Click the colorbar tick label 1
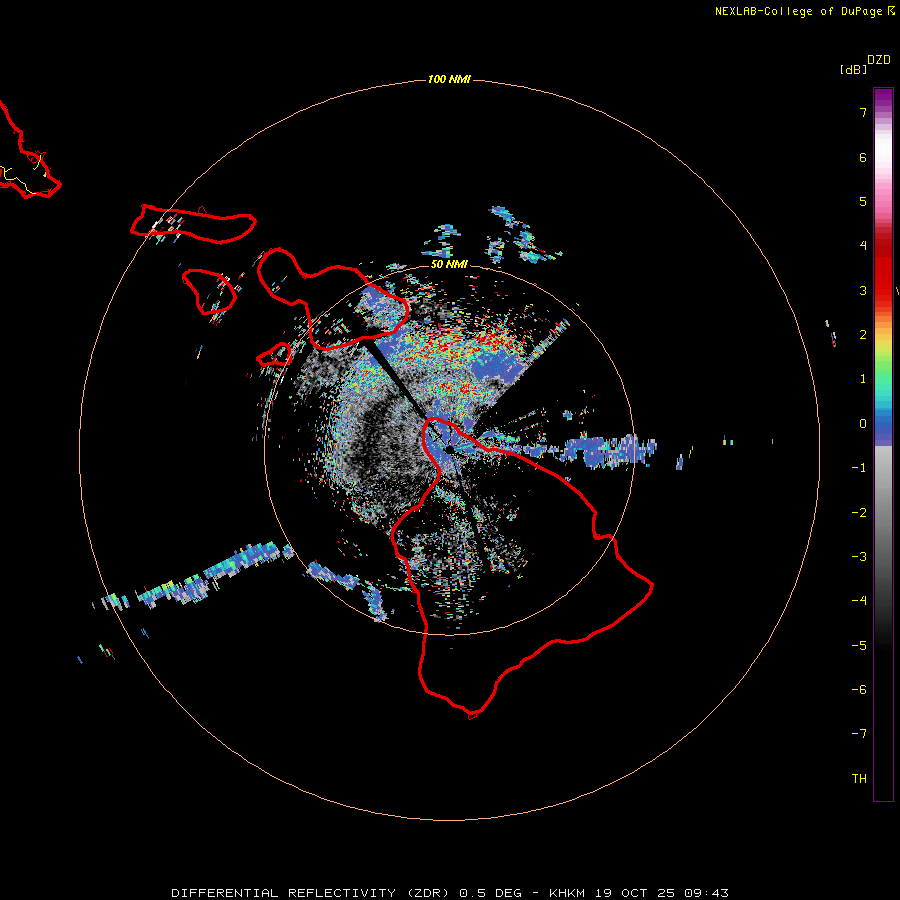This screenshot has width=900, height=900. point(863,379)
